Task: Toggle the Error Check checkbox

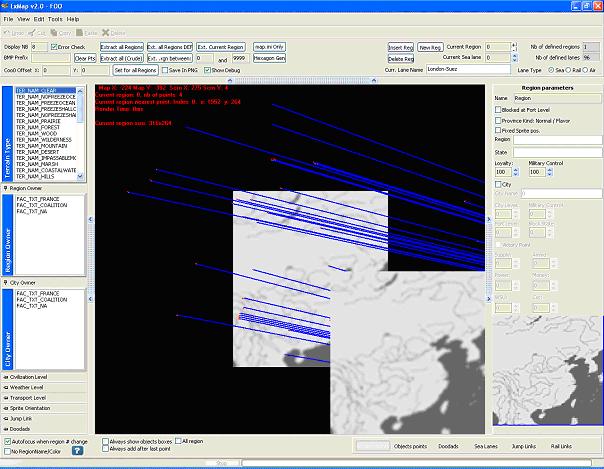Action: (54, 47)
